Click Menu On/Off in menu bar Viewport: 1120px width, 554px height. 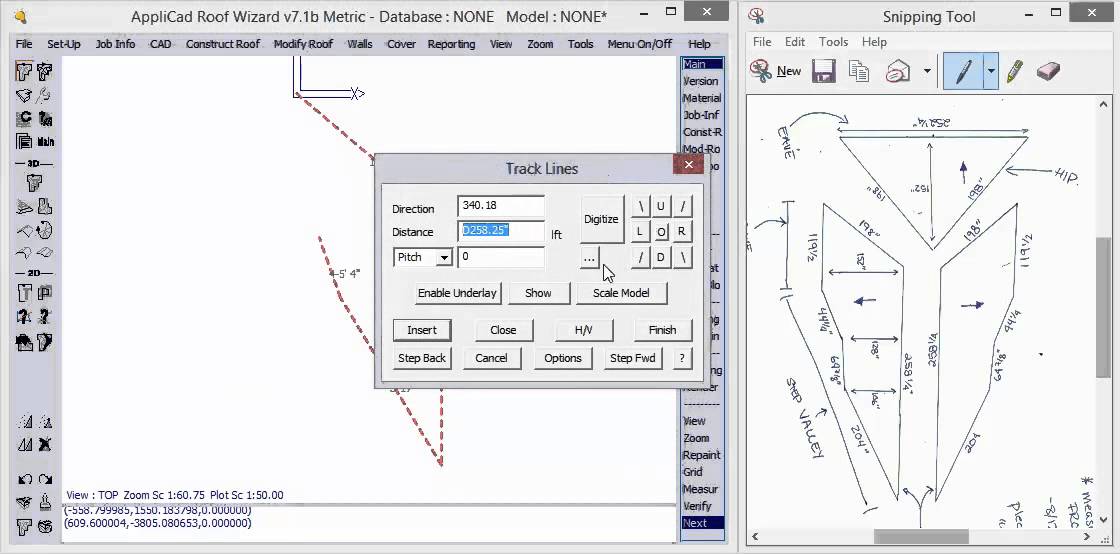click(640, 44)
